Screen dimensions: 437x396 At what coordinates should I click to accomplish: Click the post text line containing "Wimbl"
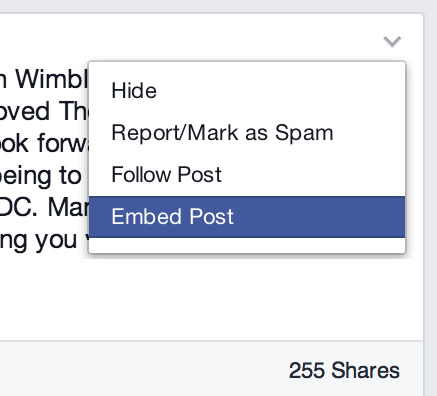click(44, 80)
